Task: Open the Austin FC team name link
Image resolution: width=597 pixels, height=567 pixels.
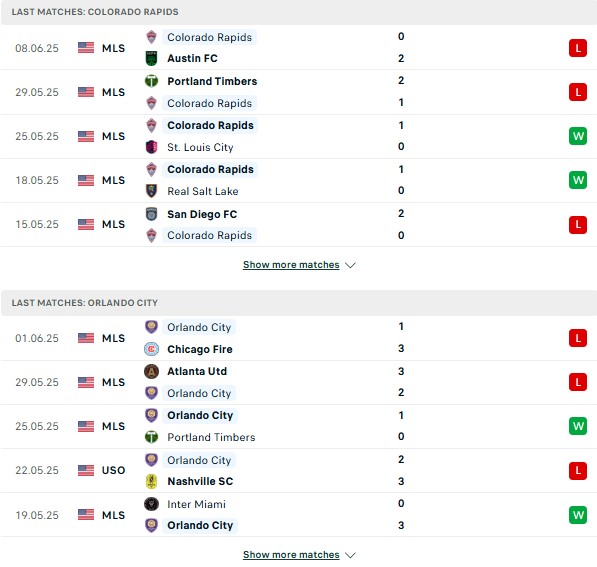Action: 192,59
